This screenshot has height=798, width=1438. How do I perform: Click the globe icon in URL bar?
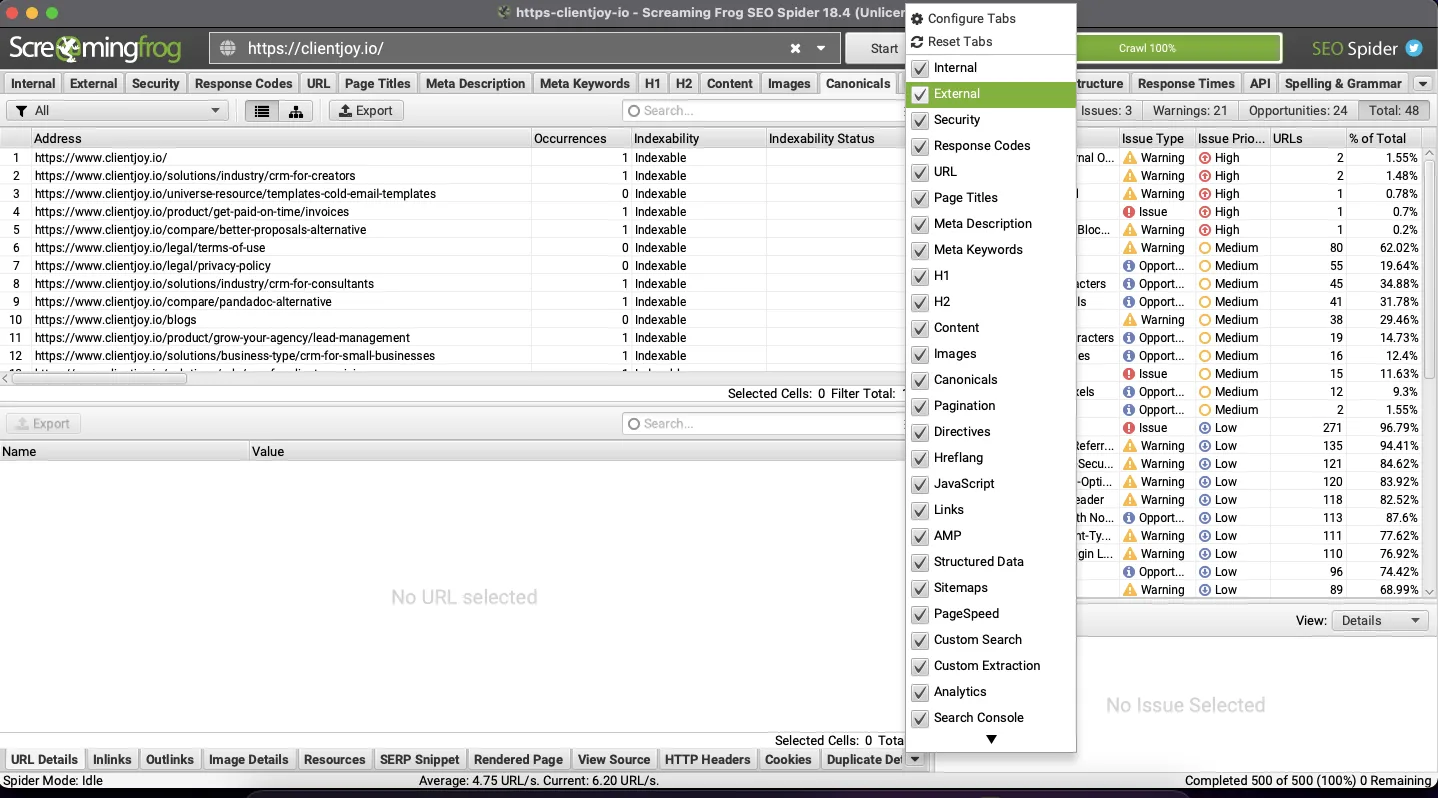point(227,48)
